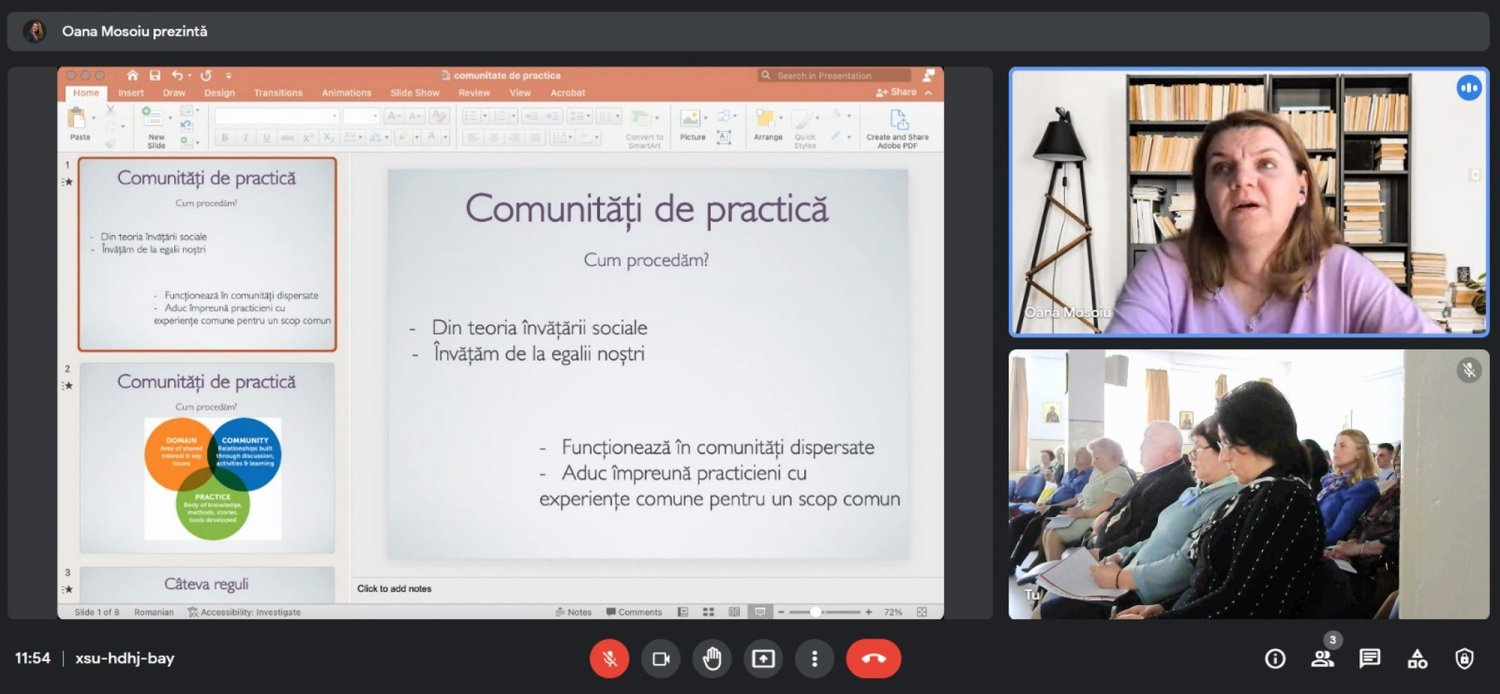Raise your hand in the meeting

pos(712,659)
